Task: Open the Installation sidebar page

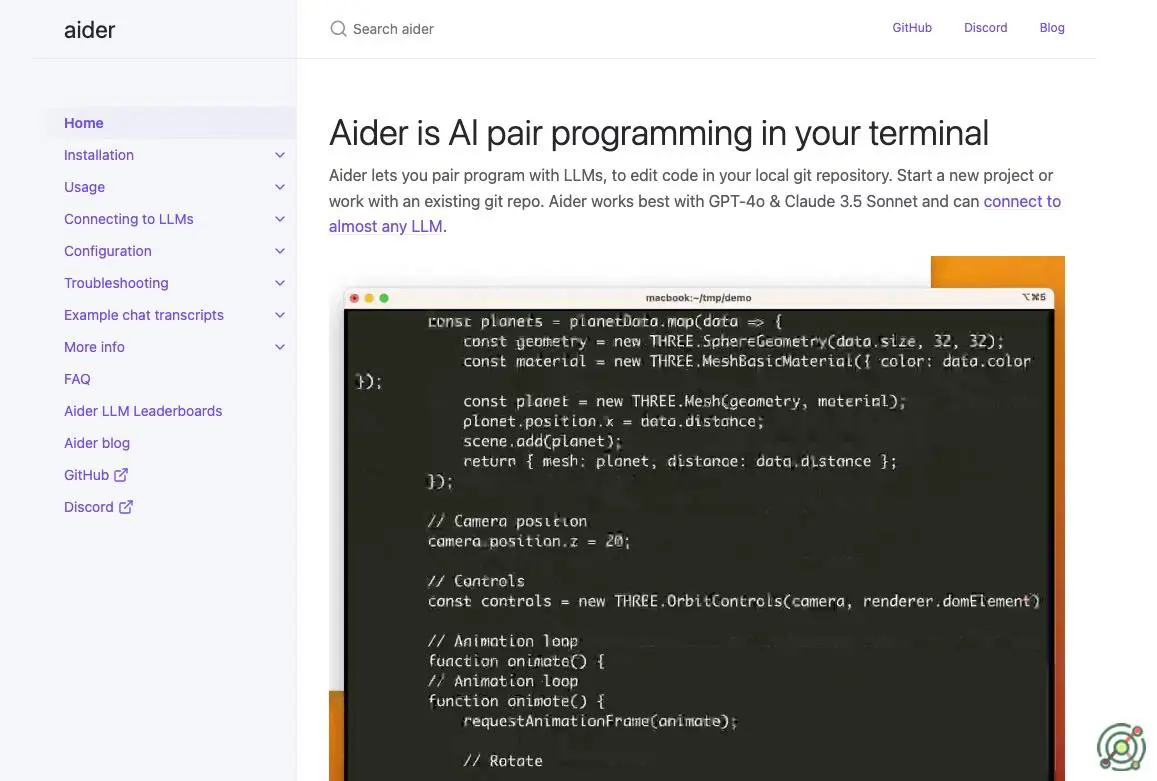Action: coord(99,155)
